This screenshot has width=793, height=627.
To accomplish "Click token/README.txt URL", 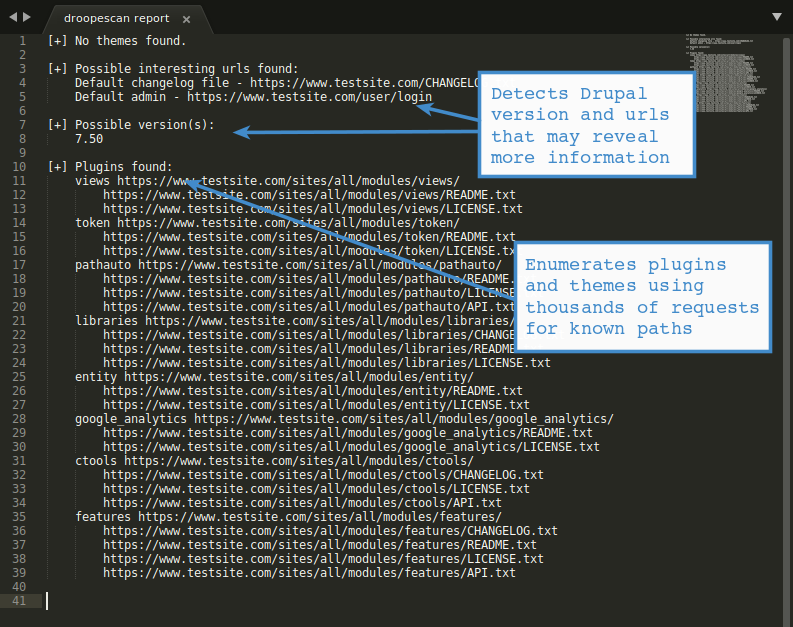I will pyautogui.click(x=310, y=237).
